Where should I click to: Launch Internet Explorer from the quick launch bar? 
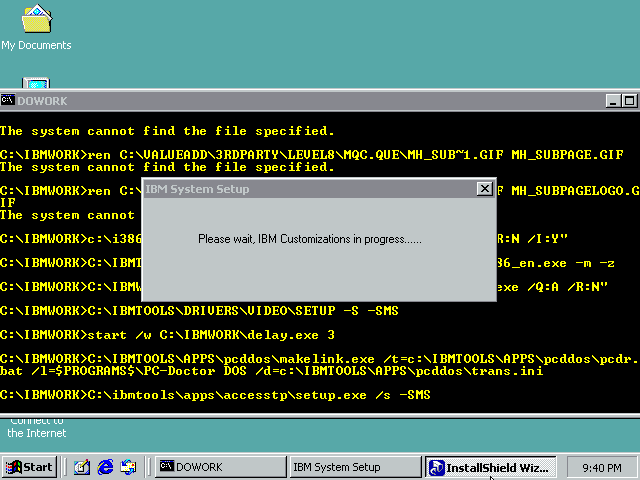[104, 467]
